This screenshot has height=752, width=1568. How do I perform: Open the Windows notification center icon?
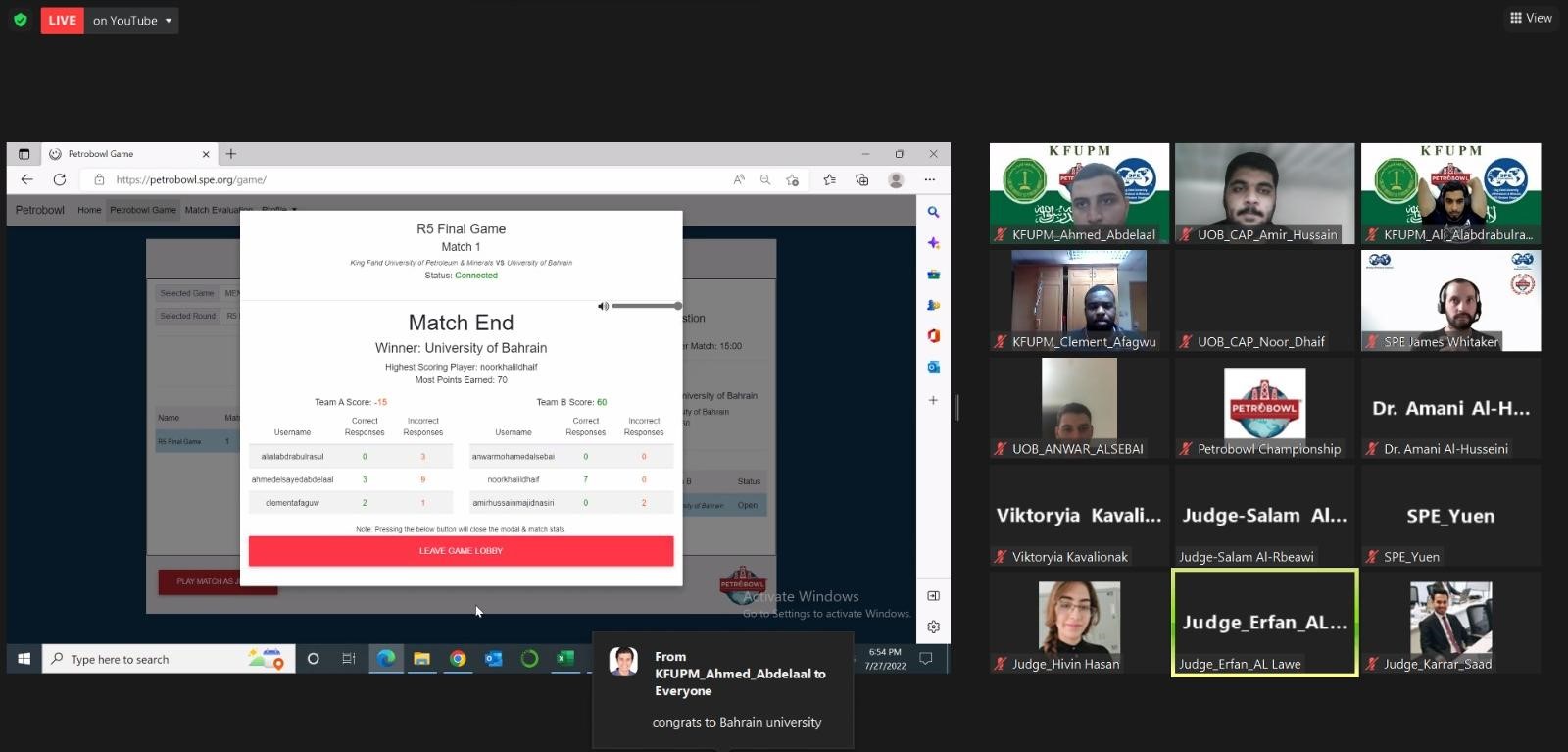[x=925, y=659]
